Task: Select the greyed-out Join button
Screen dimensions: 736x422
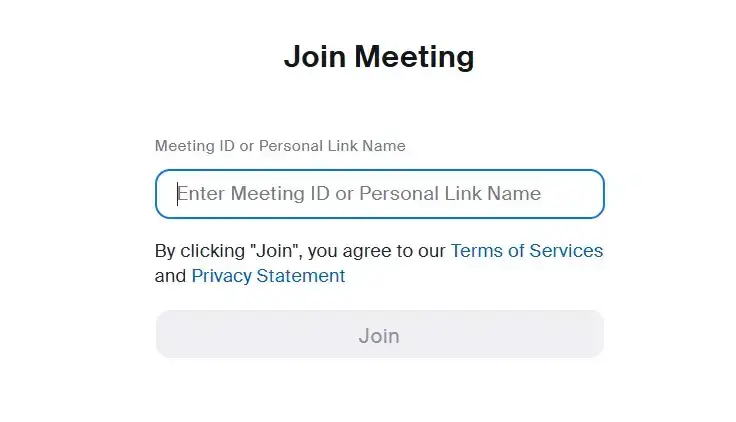Action: [x=379, y=335]
